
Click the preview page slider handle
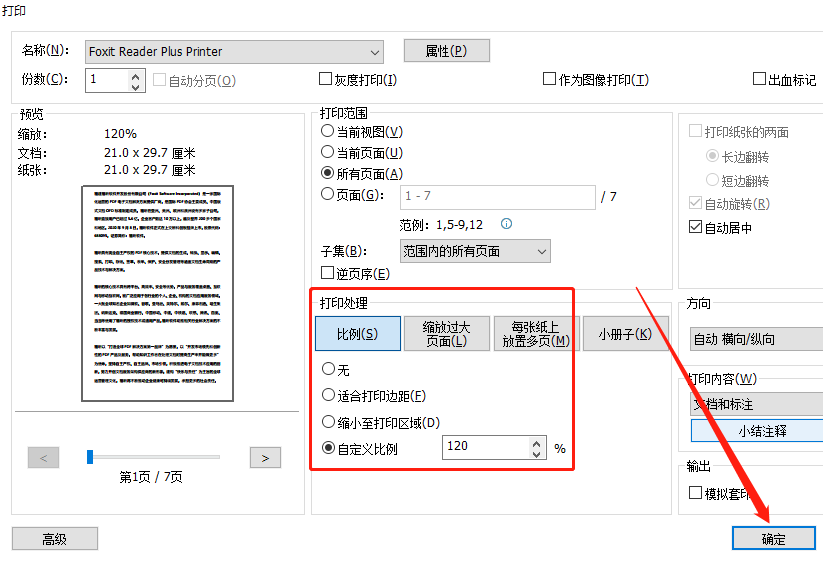(x=90, y=457)
